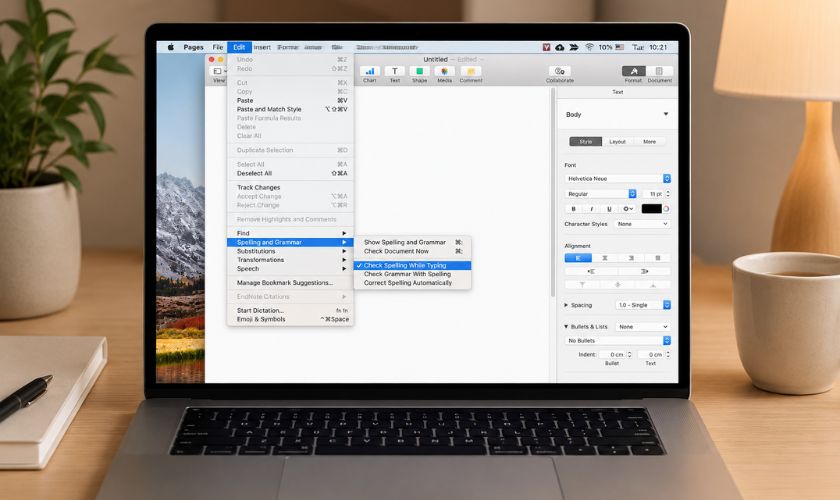The width and height of the screenshot is (840, 500).
Task: Open the Substitutions submenu
Action: (290, 251)
